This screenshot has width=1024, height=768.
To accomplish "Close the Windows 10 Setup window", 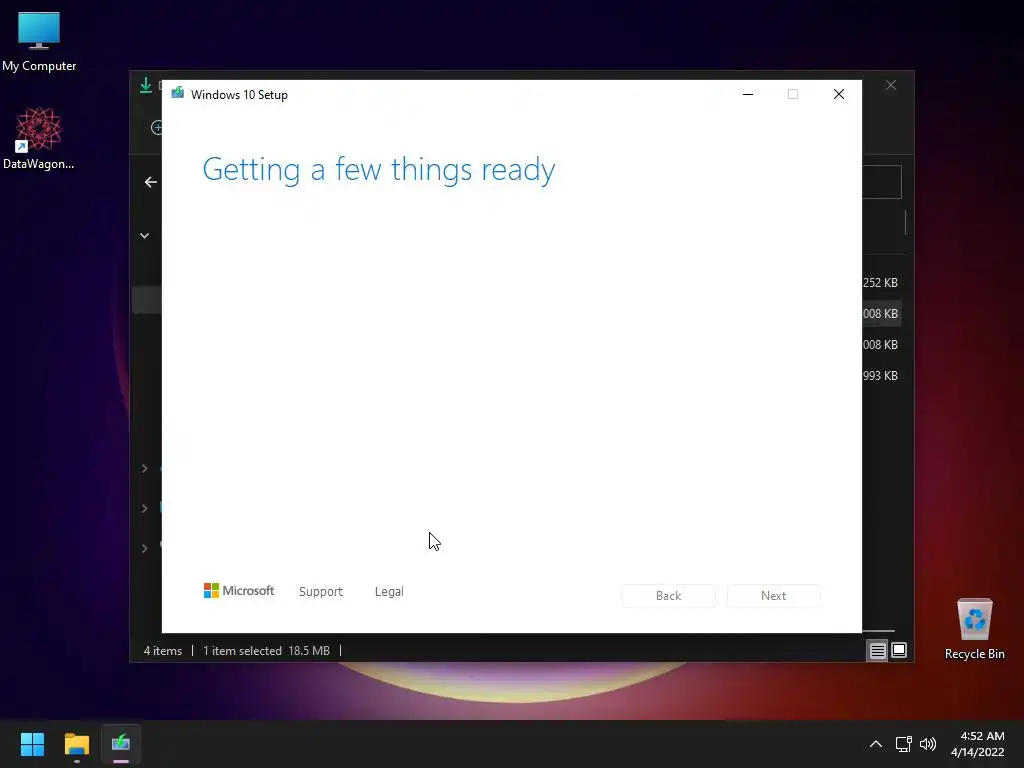I will 839,95.
